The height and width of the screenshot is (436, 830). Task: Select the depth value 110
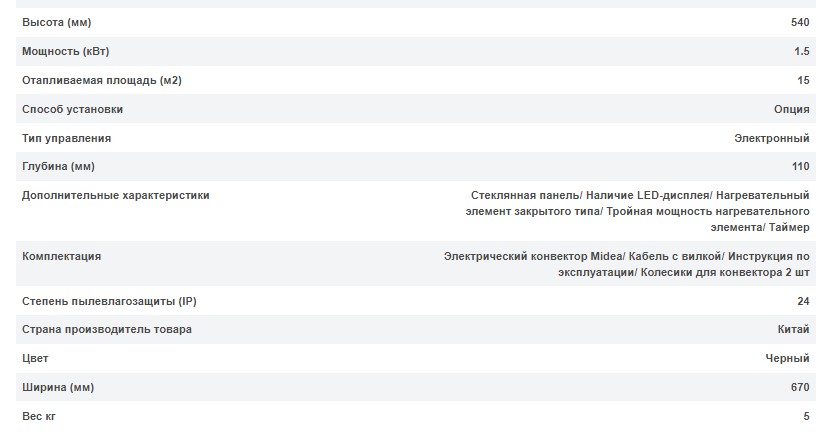pyautogui.click(x=800, y=166)
